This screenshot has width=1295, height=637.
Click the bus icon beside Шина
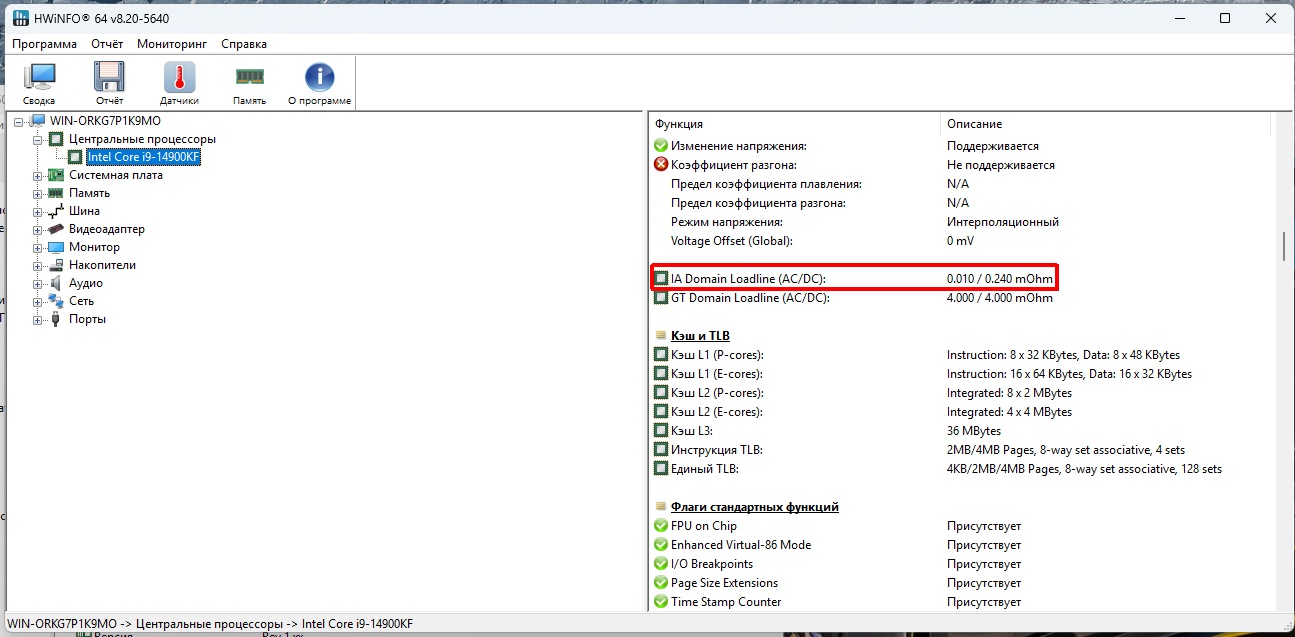click(x=56, y=211)
